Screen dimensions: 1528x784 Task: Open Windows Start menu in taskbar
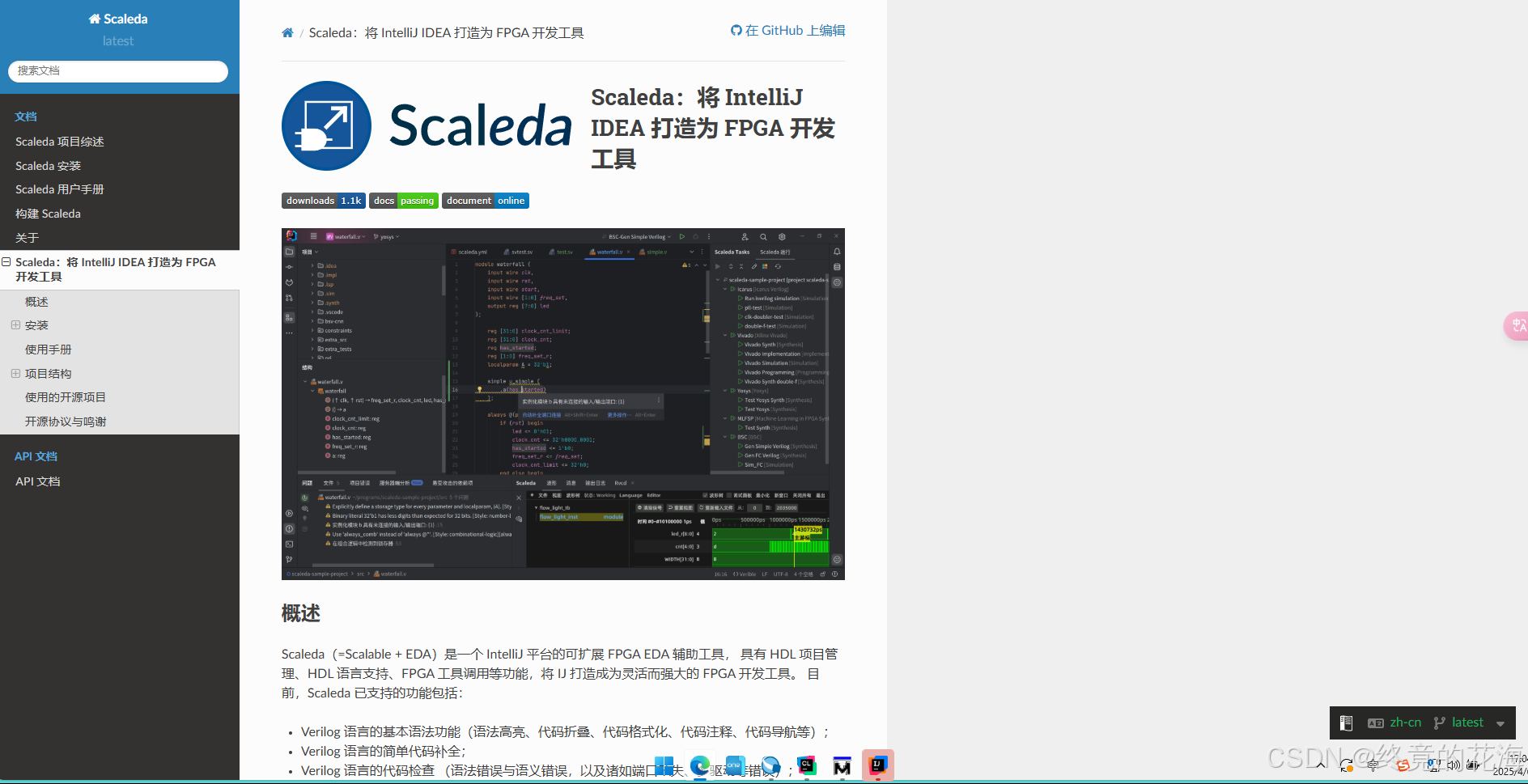[664, 765]
